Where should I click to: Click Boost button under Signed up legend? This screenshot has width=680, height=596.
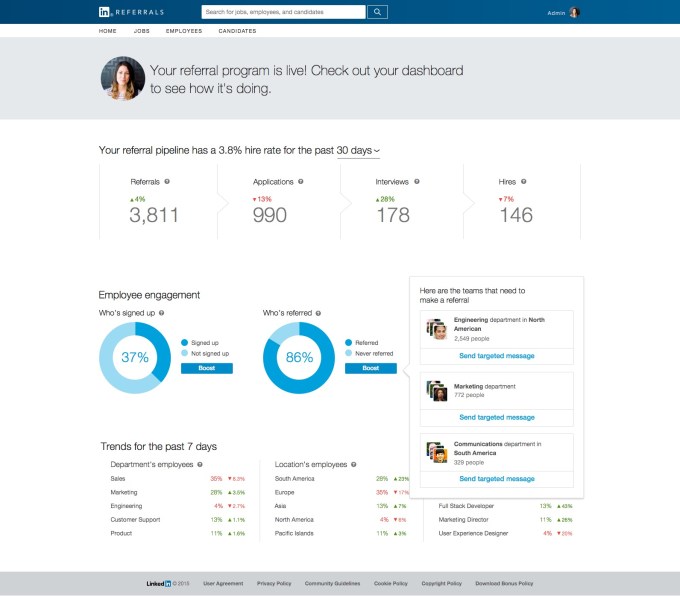pyautogui.click(x=206, y=368)
